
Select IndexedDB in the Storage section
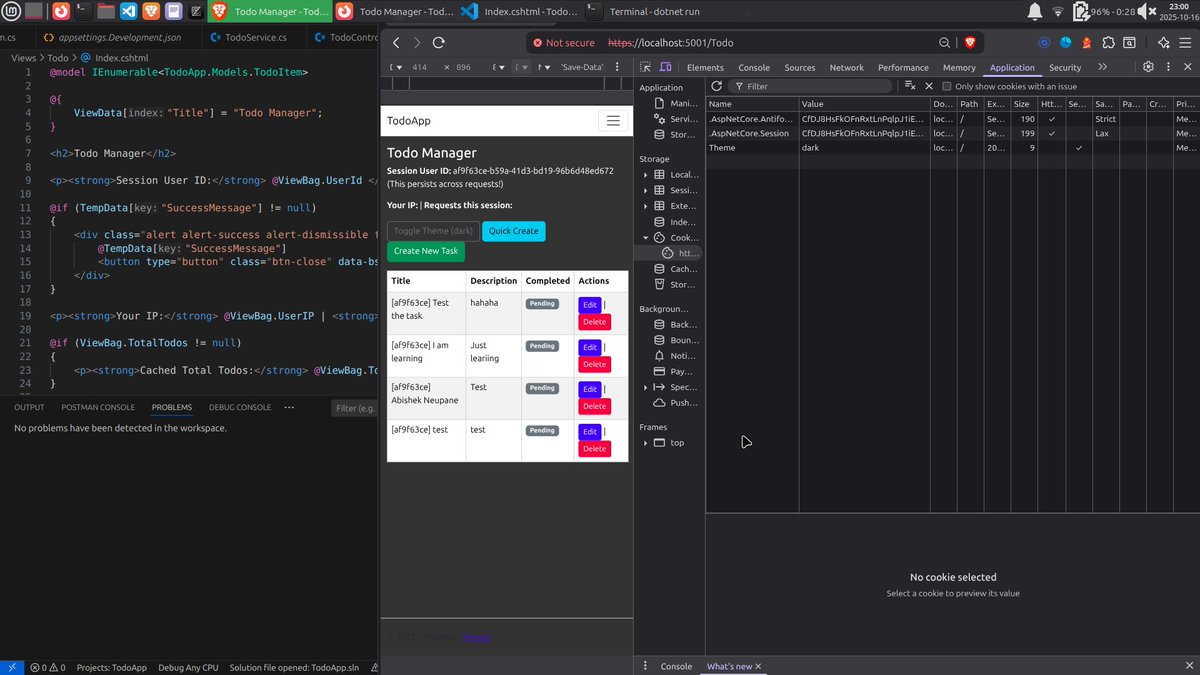pyautogui.click(x=677, y=222)
